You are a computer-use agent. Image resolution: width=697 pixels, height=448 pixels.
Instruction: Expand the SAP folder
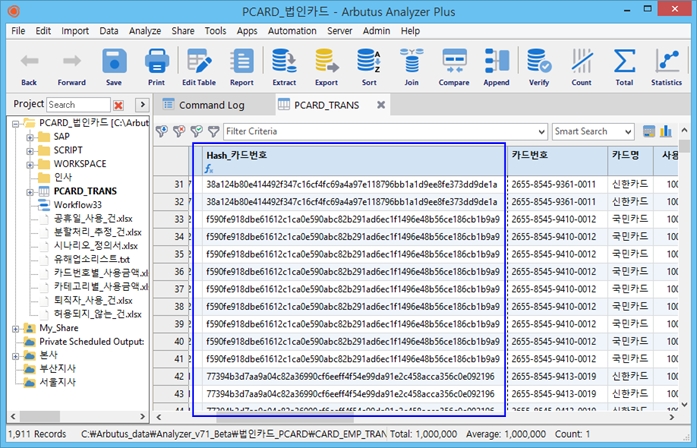tap(30, 137)
